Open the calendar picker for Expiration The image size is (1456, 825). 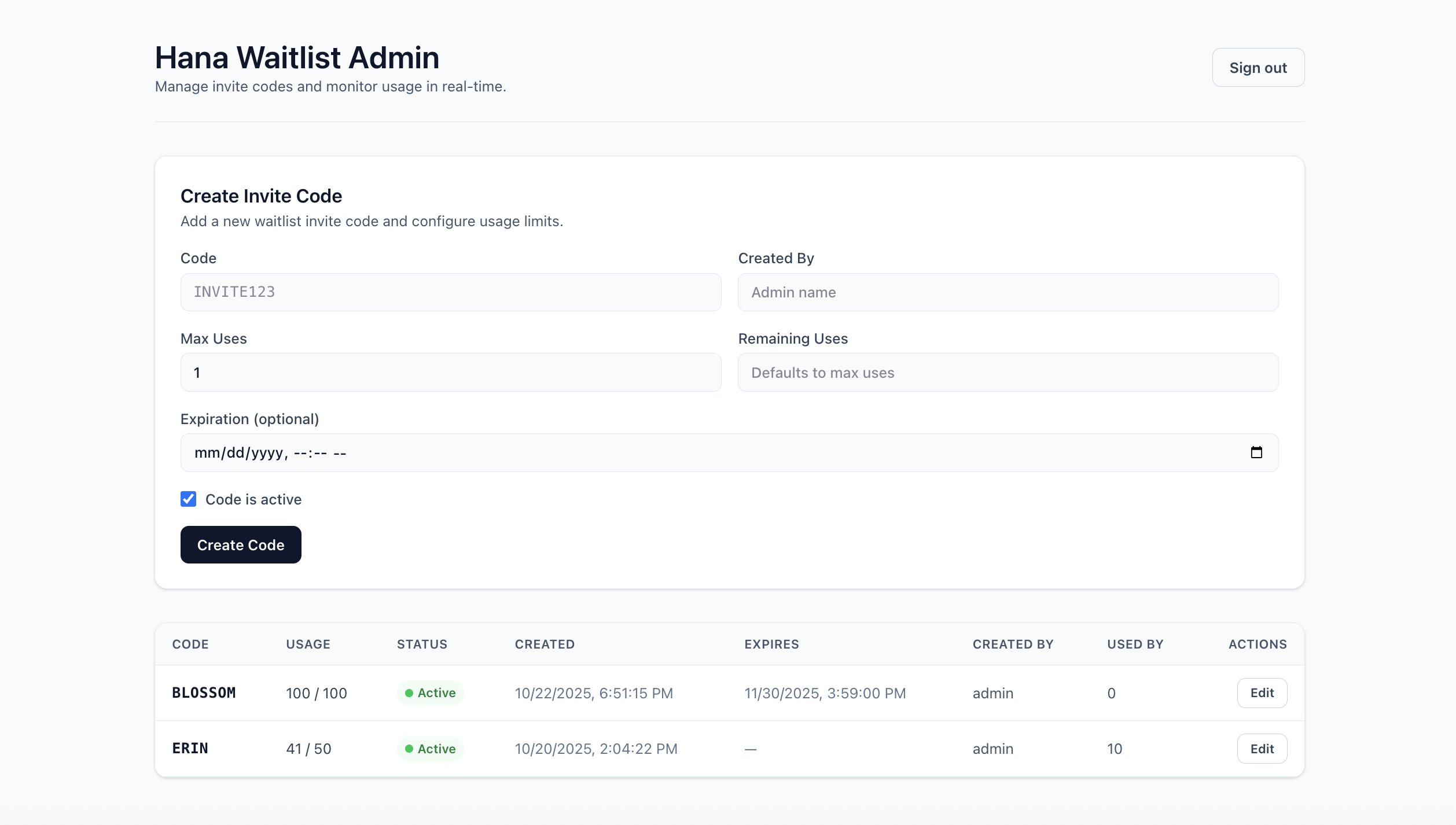click(1257, 452)
